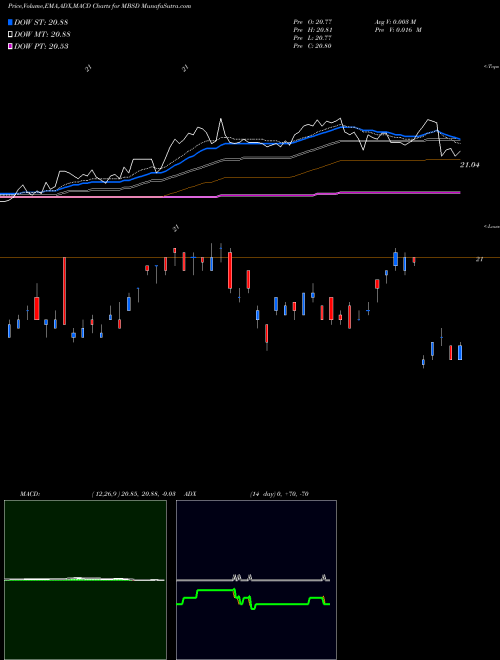Open the green MACD indicator panel

[x=85, y=580]
